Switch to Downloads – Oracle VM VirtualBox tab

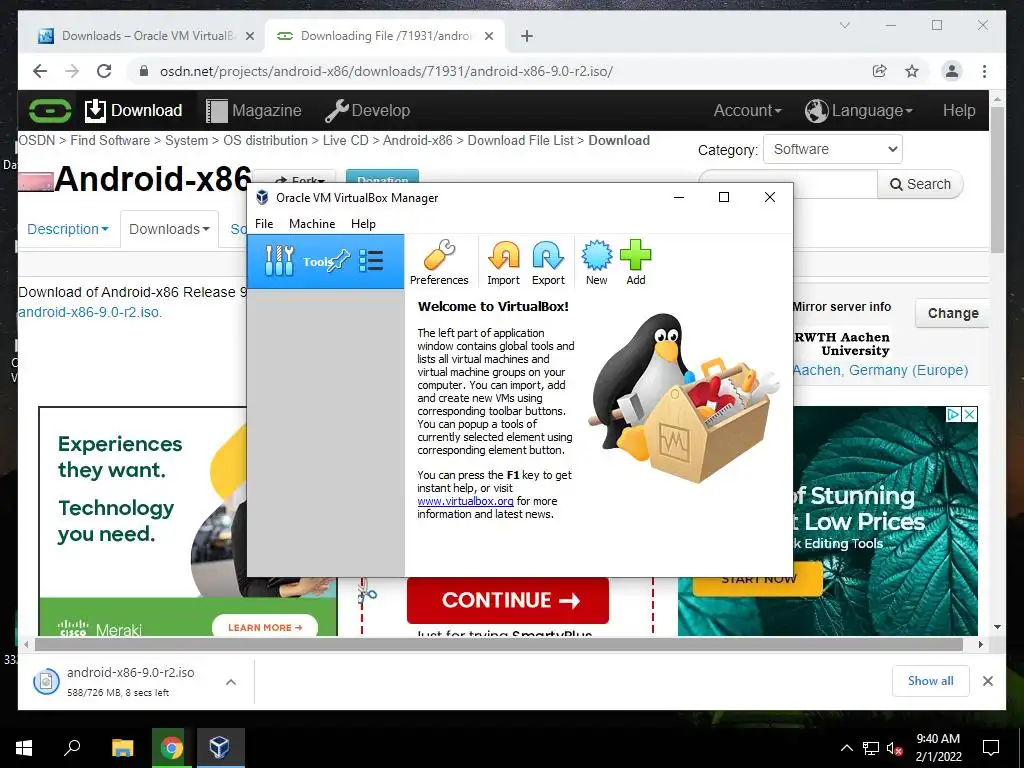(x=145, y=36)
